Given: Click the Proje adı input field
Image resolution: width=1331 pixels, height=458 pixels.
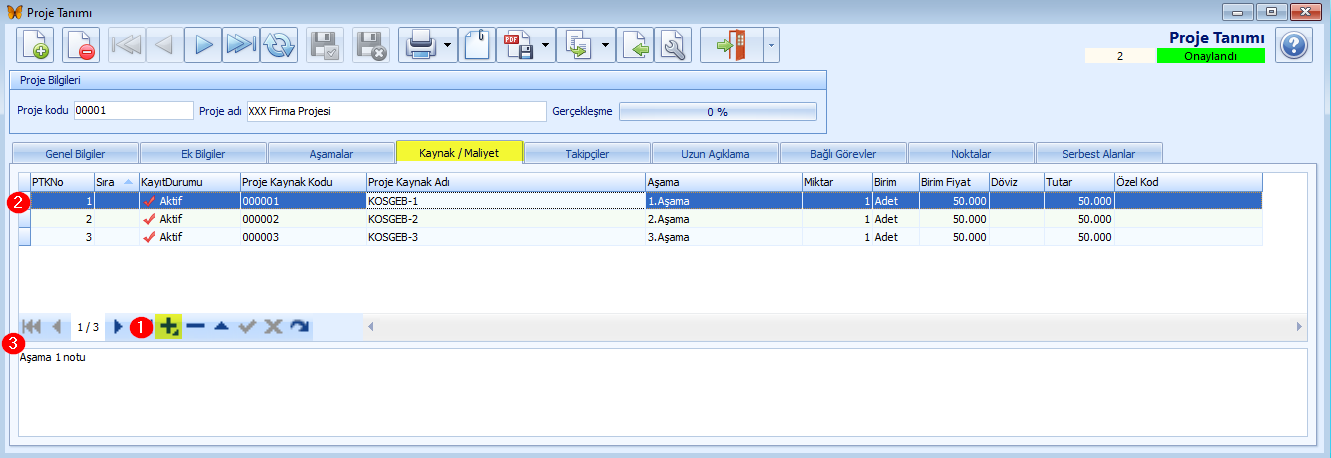Looking at the screenshot, I should pos(396,111).
